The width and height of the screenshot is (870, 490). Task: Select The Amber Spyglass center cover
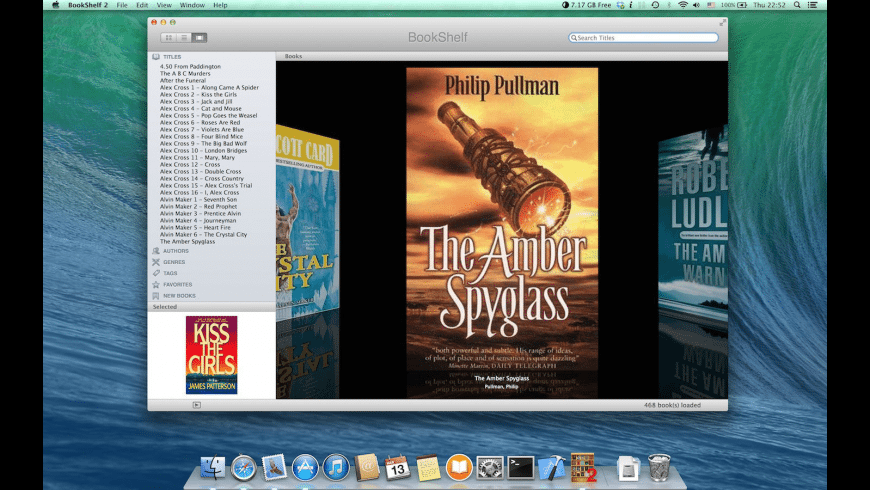point(502,219)
